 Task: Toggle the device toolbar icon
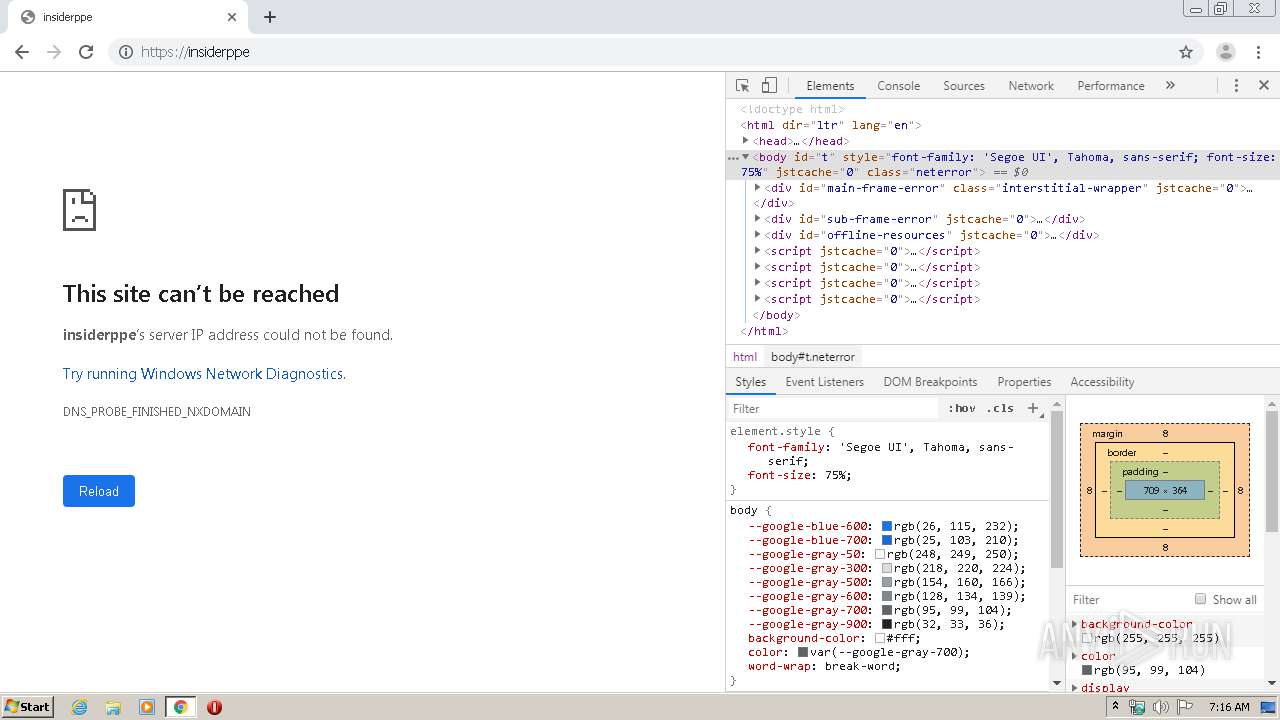(x=769, y=86)
